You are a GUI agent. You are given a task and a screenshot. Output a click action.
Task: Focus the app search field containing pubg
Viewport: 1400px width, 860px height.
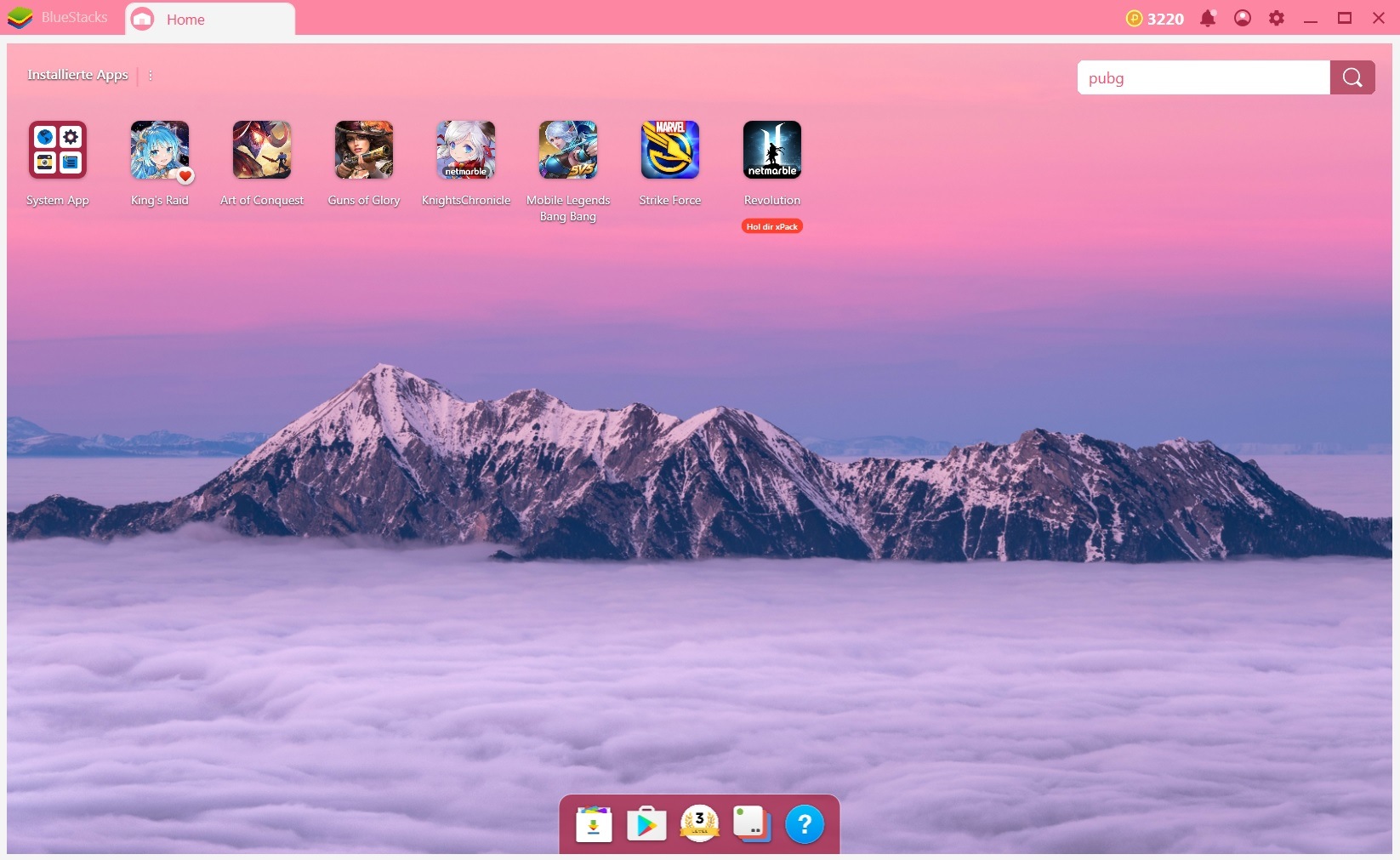coord(1204,77)
